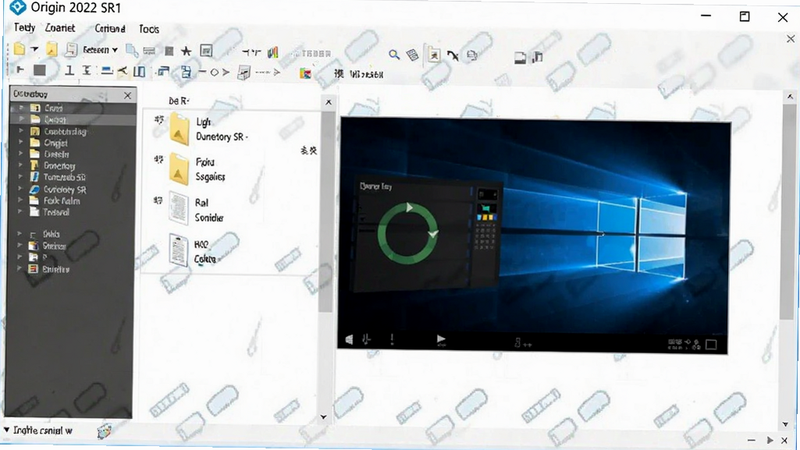800x450 pixels.
Task: Expand the Fark Ralm folder arrow
Action: [x=20, y=201]
